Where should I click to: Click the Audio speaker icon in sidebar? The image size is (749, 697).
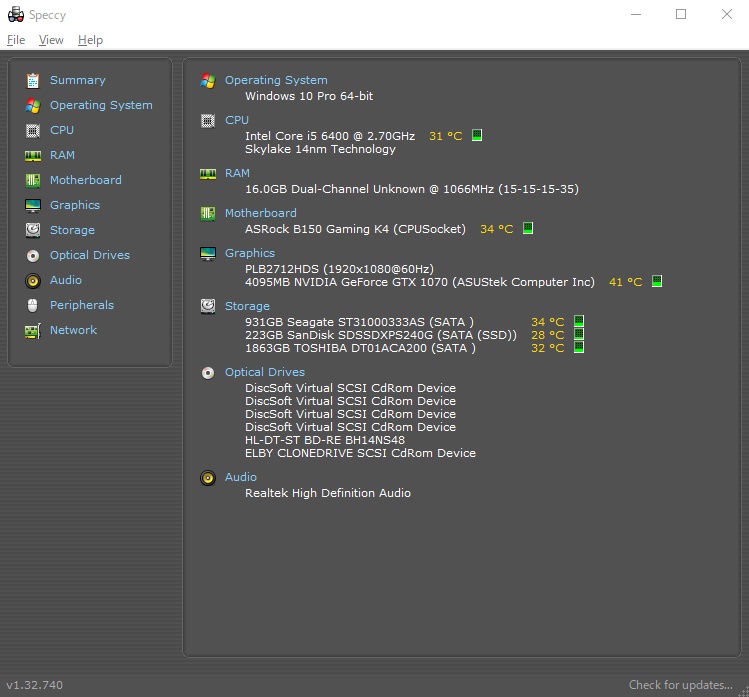pyautogui.click(x=33, y=280)
